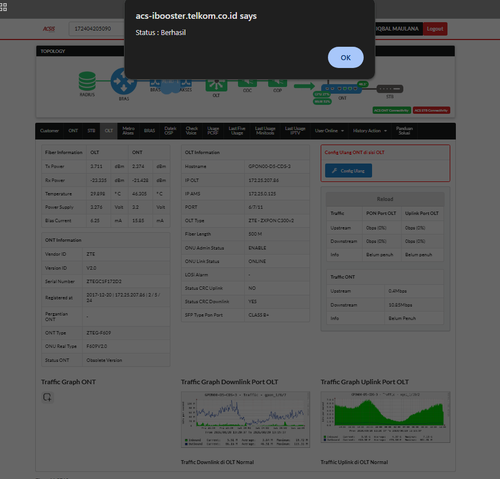Click the ONU Link Status value ONLINE

pos(257,261)
